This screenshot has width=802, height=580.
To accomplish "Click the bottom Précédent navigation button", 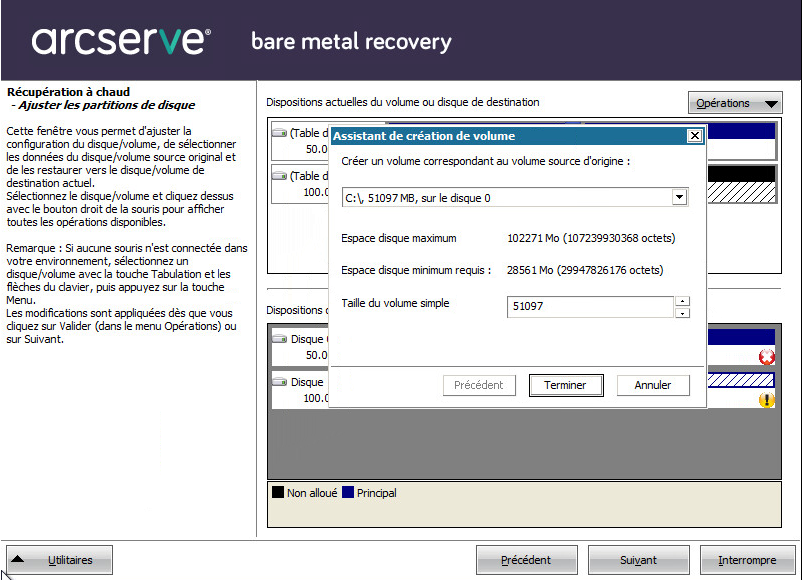I will pos(526,560).
